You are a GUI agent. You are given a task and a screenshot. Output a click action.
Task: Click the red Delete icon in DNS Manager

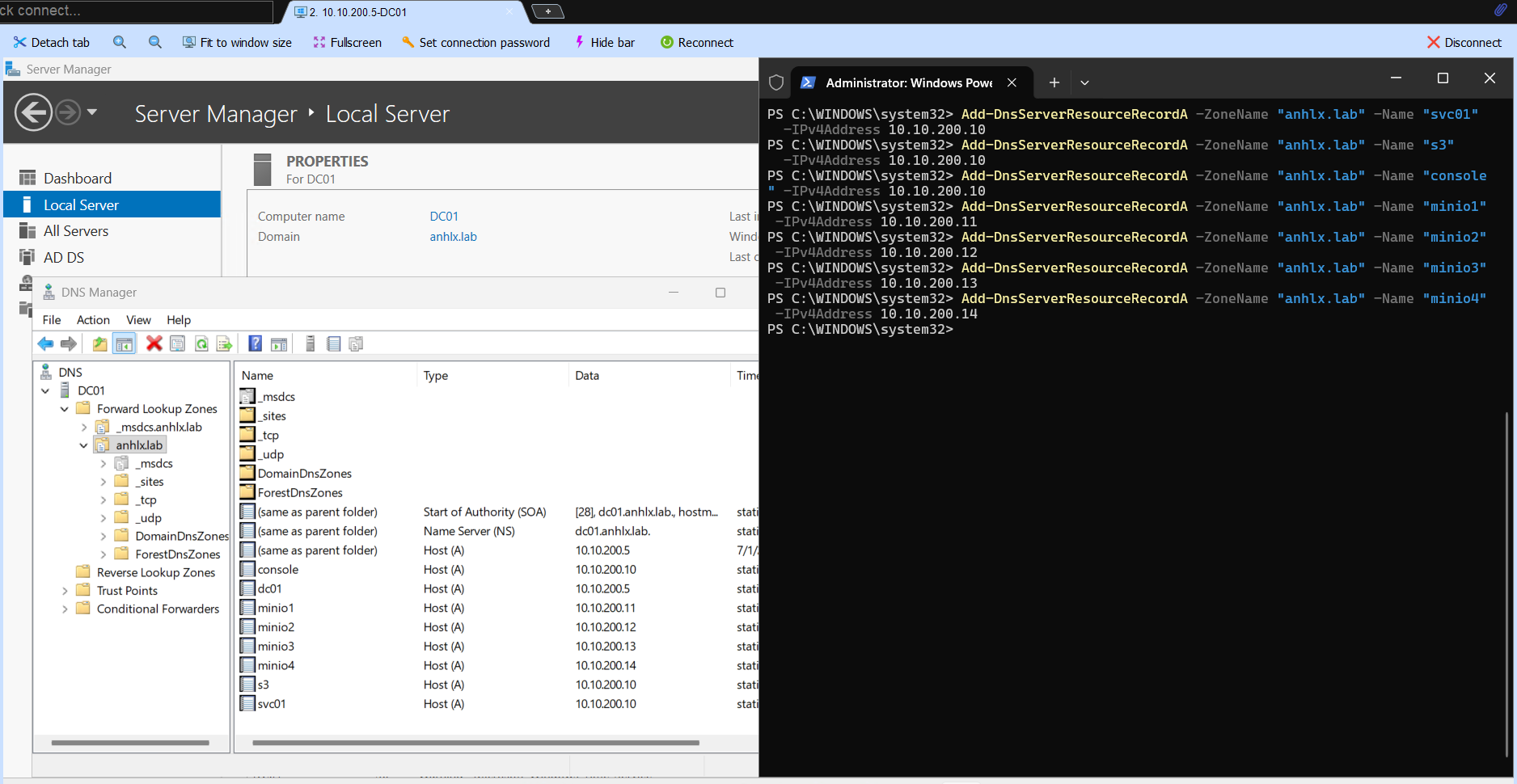[x=154, y=344]
